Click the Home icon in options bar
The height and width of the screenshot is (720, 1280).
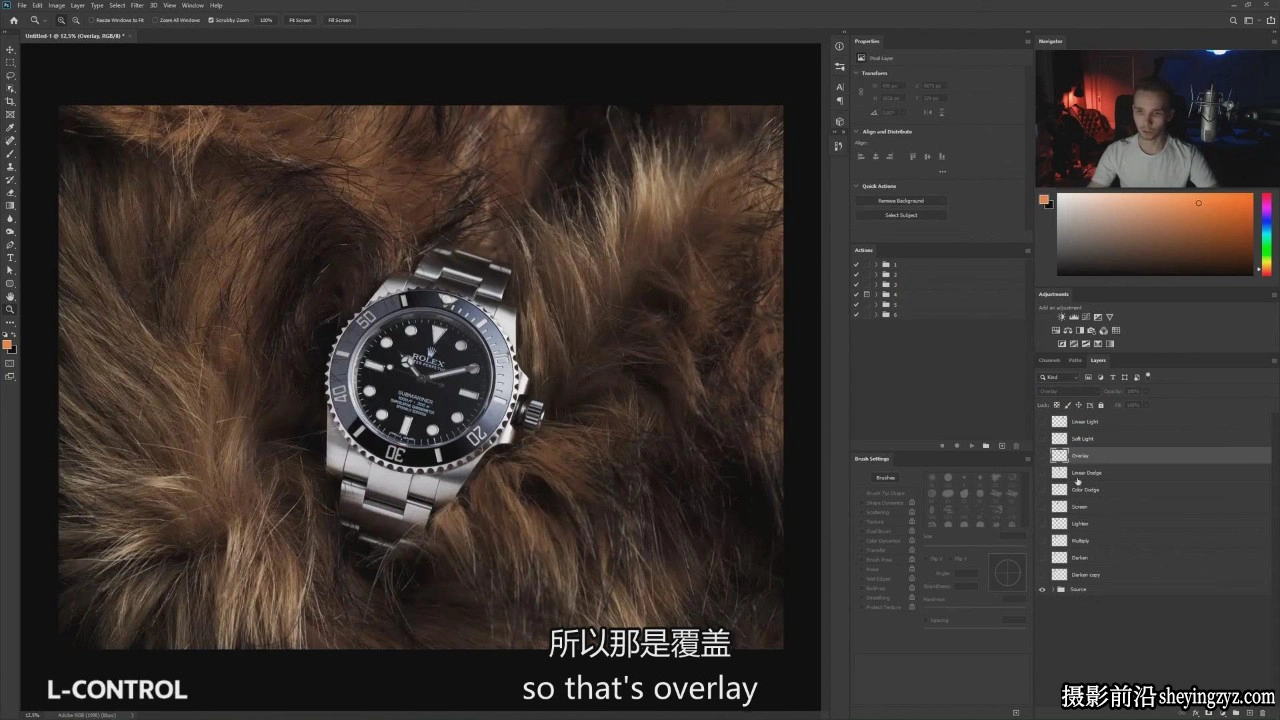13,19
